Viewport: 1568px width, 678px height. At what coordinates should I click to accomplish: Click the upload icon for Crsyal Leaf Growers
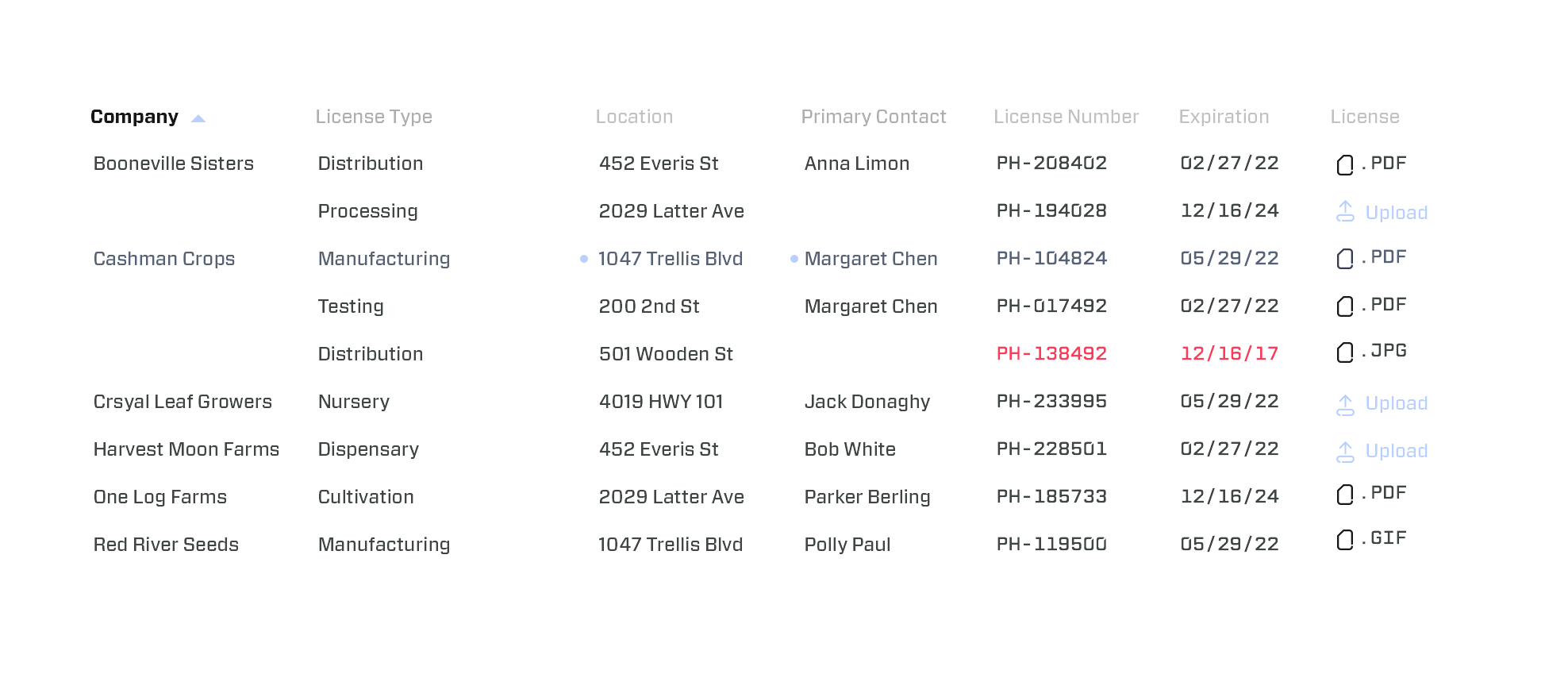click(x=1345, y=405)
